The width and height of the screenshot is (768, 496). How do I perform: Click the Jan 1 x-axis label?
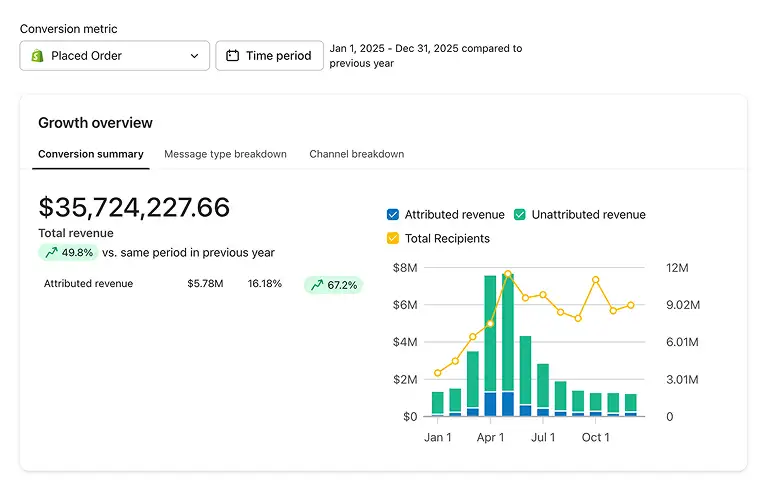437,437
